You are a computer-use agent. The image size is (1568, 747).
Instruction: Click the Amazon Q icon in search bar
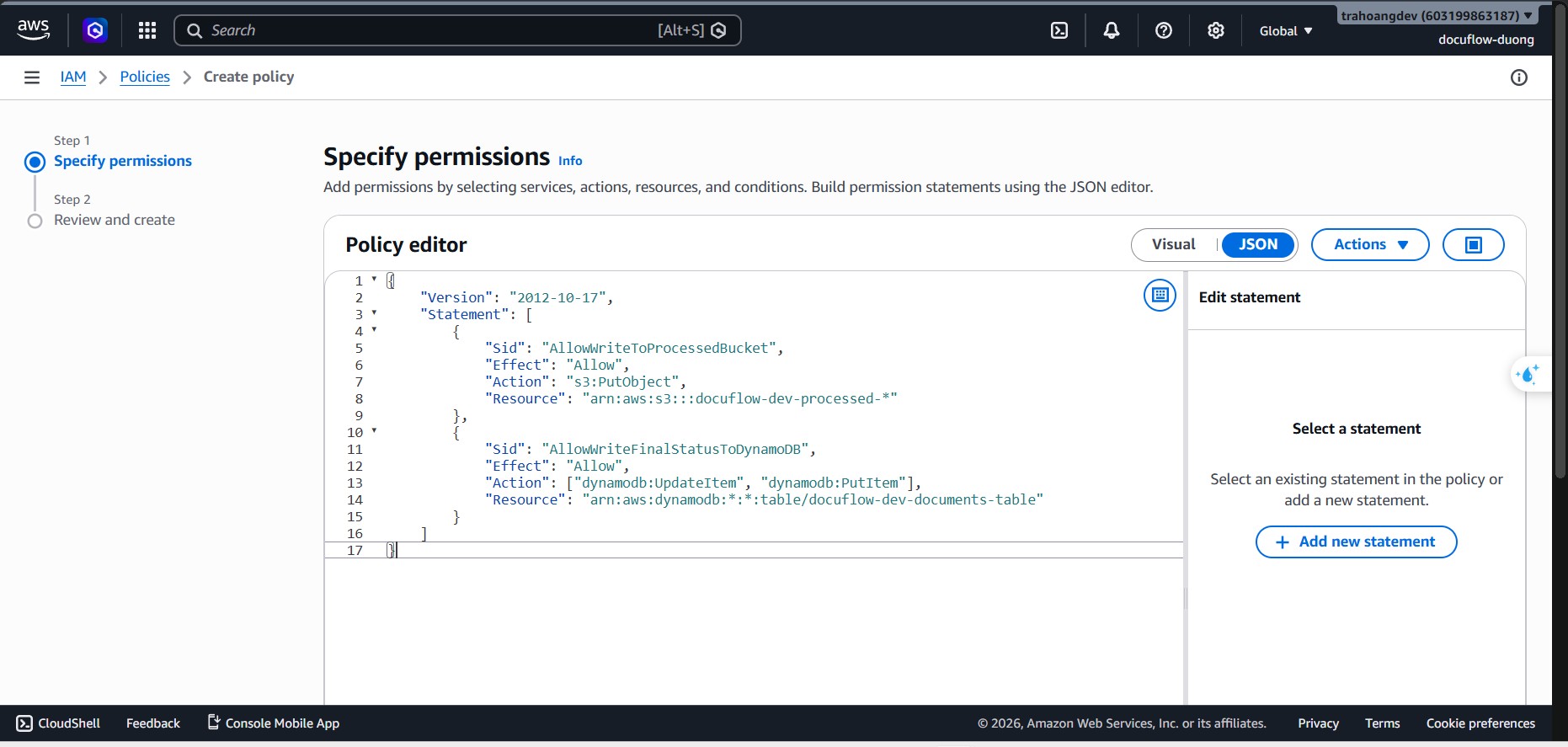(x=718, y=30)
